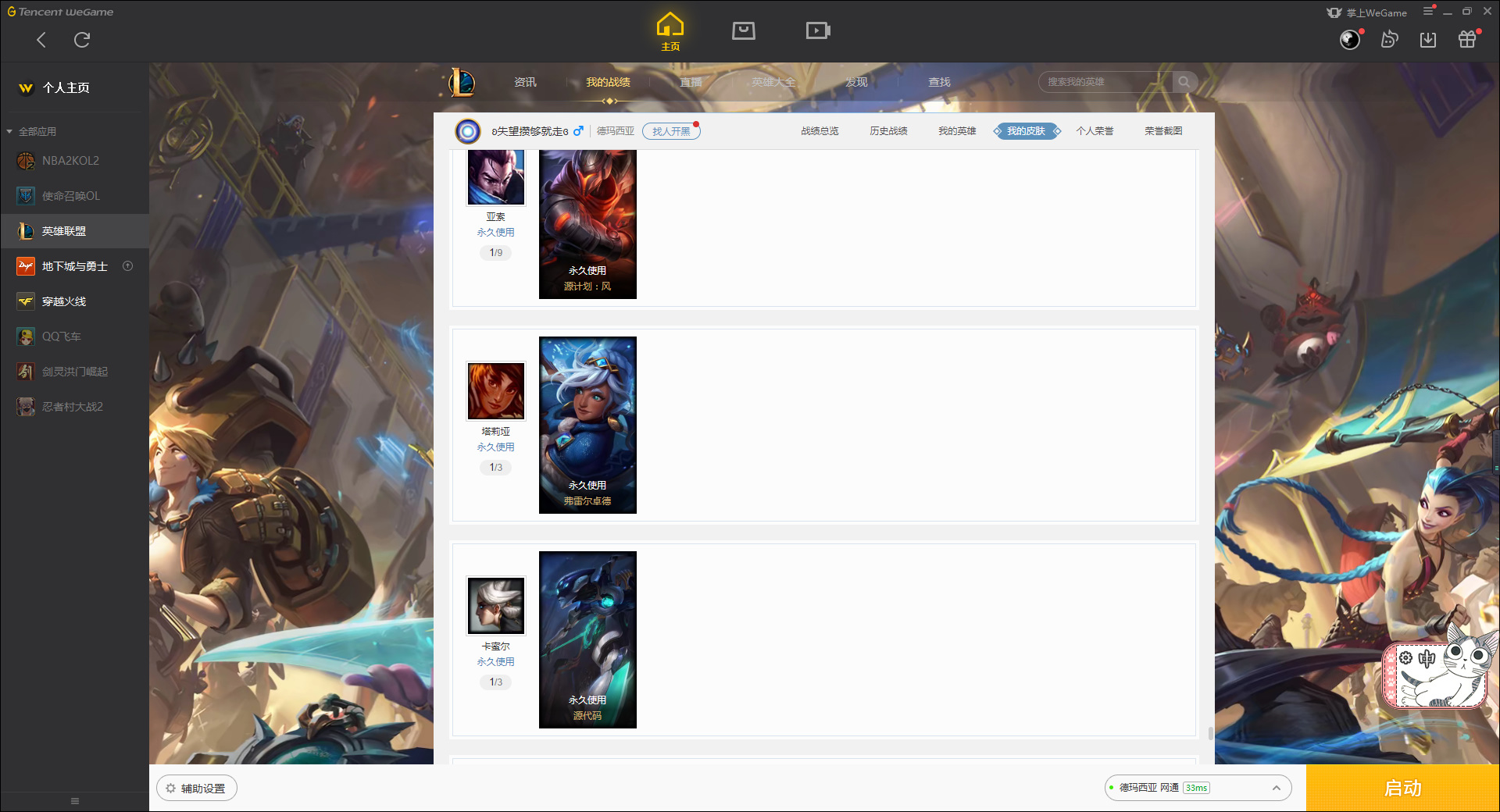Click the QQ飞车 game icon
Image resolution: width=1500 pixels, height=812 pixels.
pyautogui.click(x=26, y=337)
